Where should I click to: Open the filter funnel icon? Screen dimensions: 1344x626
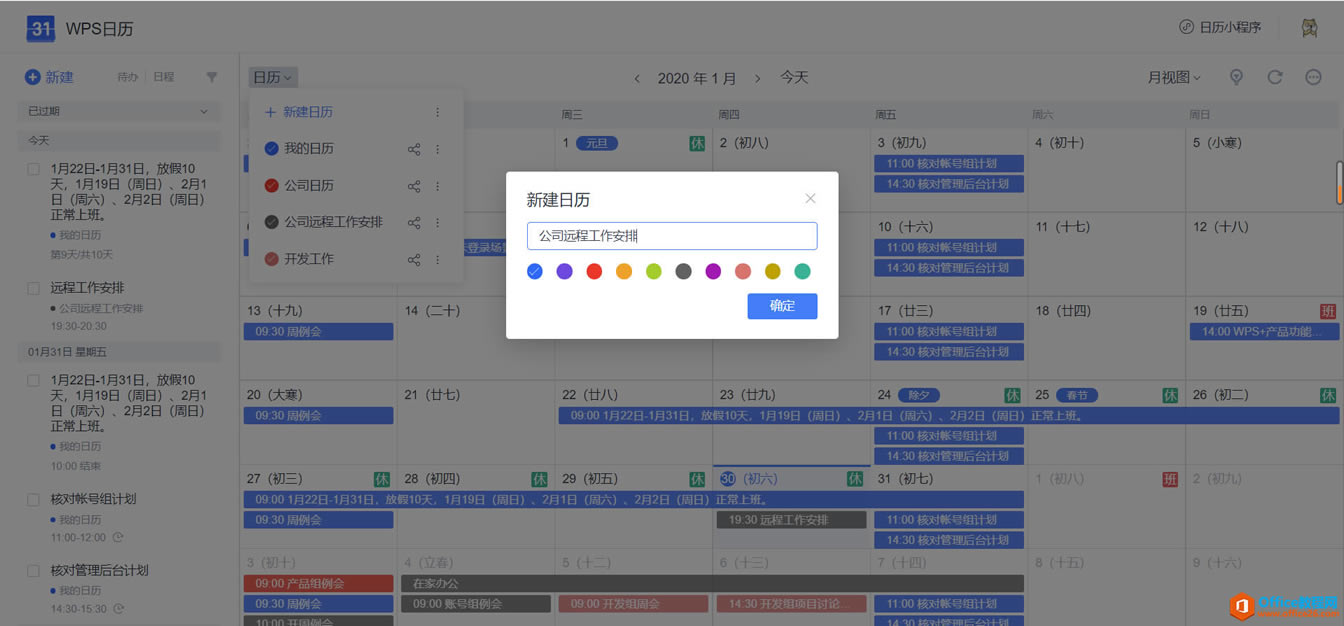point(212,77)
